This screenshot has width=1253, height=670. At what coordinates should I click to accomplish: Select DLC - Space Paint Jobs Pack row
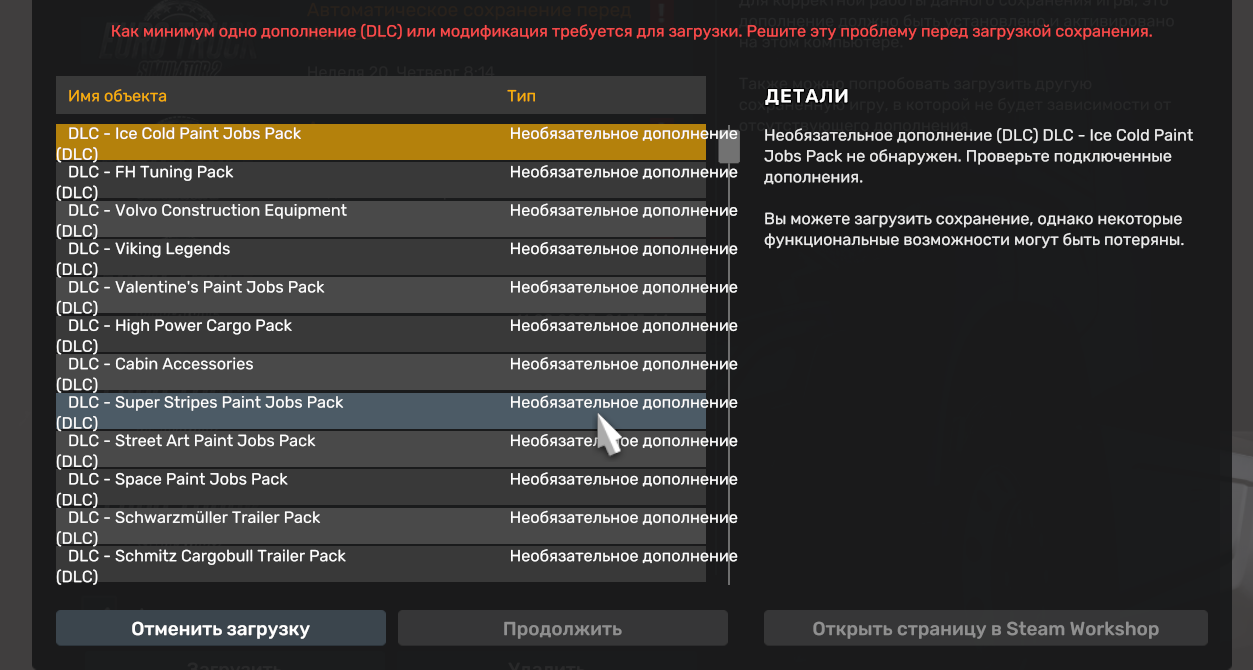click(381, 488)
